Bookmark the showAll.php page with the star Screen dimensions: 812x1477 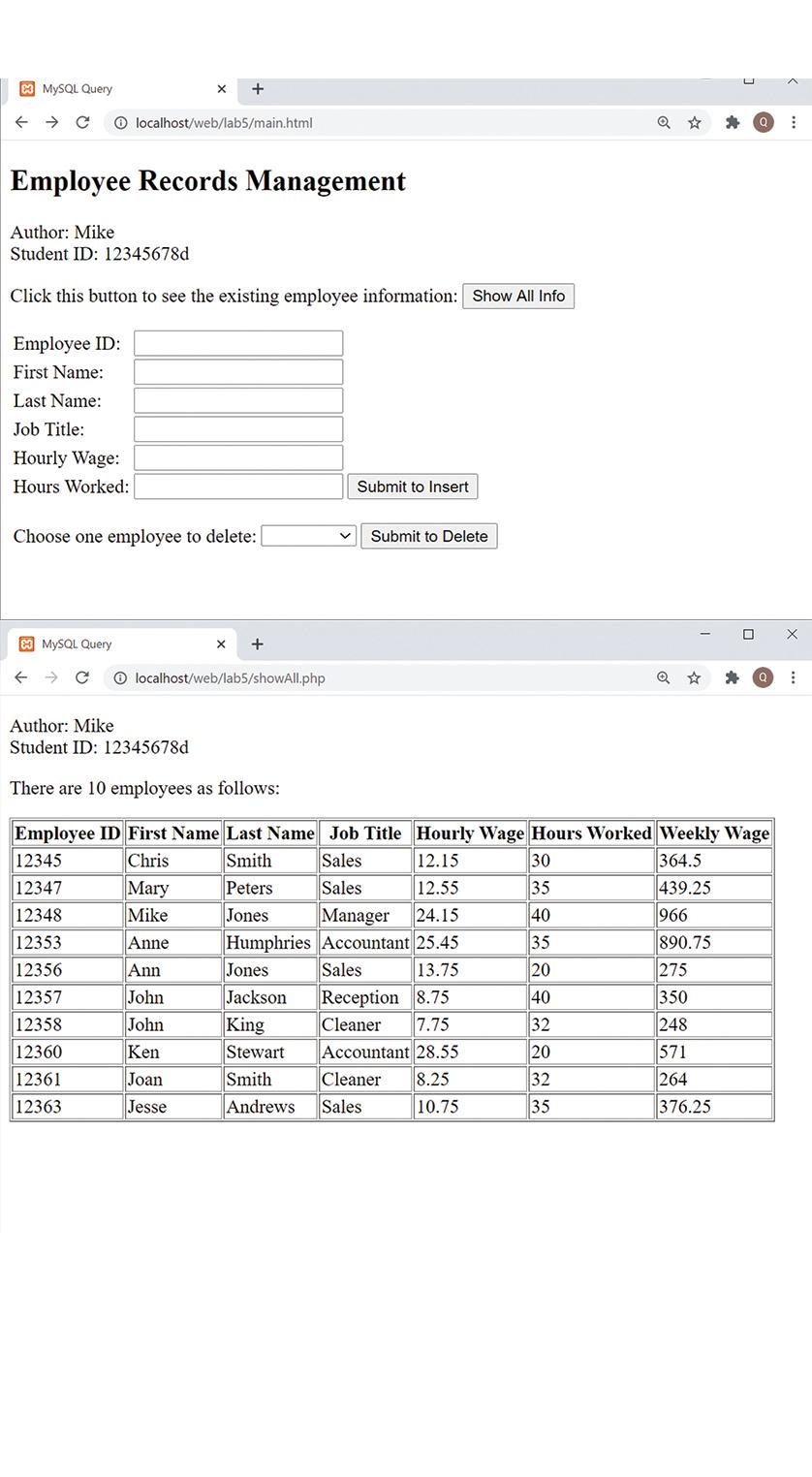click(x=694, y=678)
